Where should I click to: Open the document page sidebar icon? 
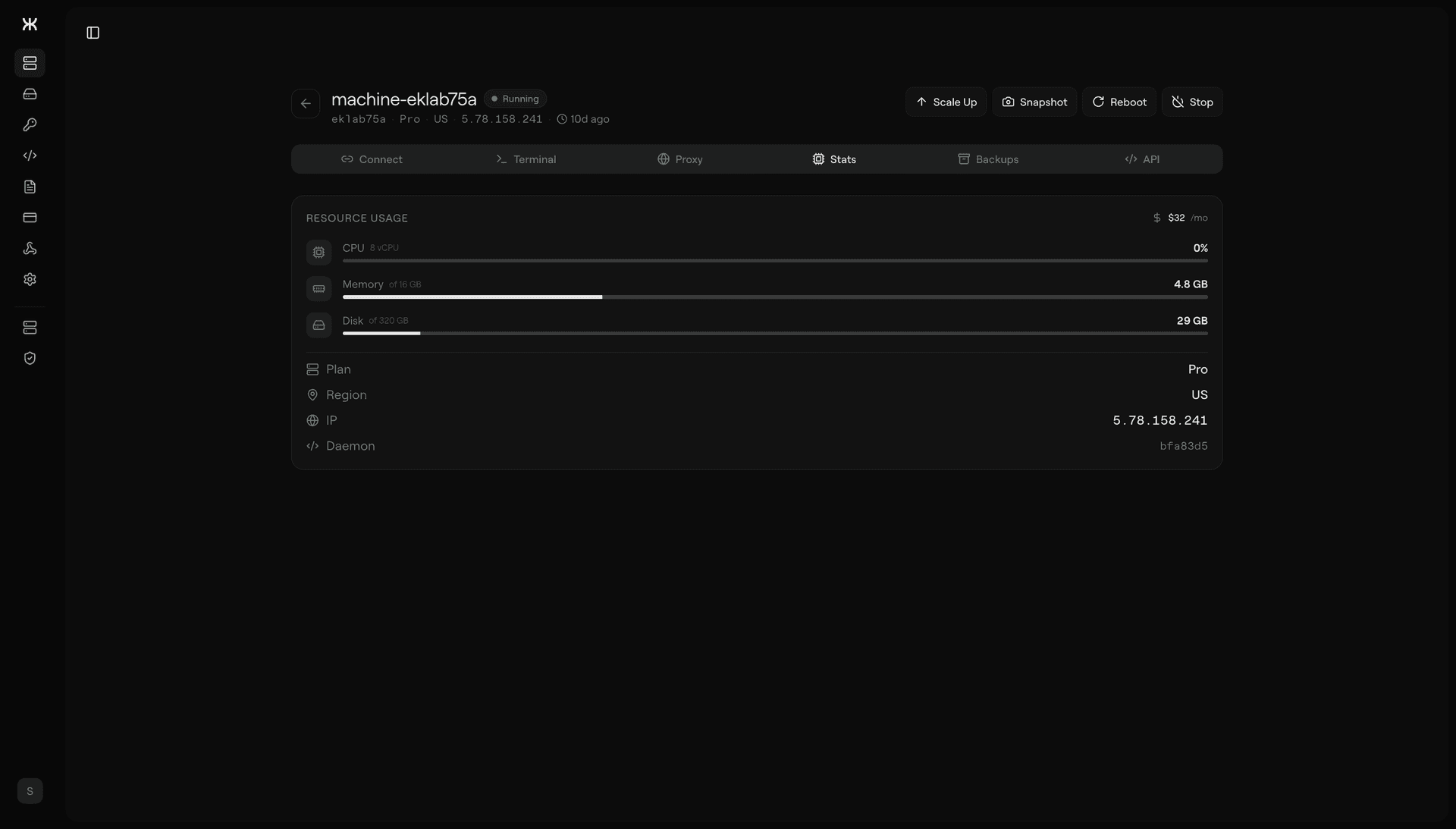pyautogui.click(x=30, y=187)
